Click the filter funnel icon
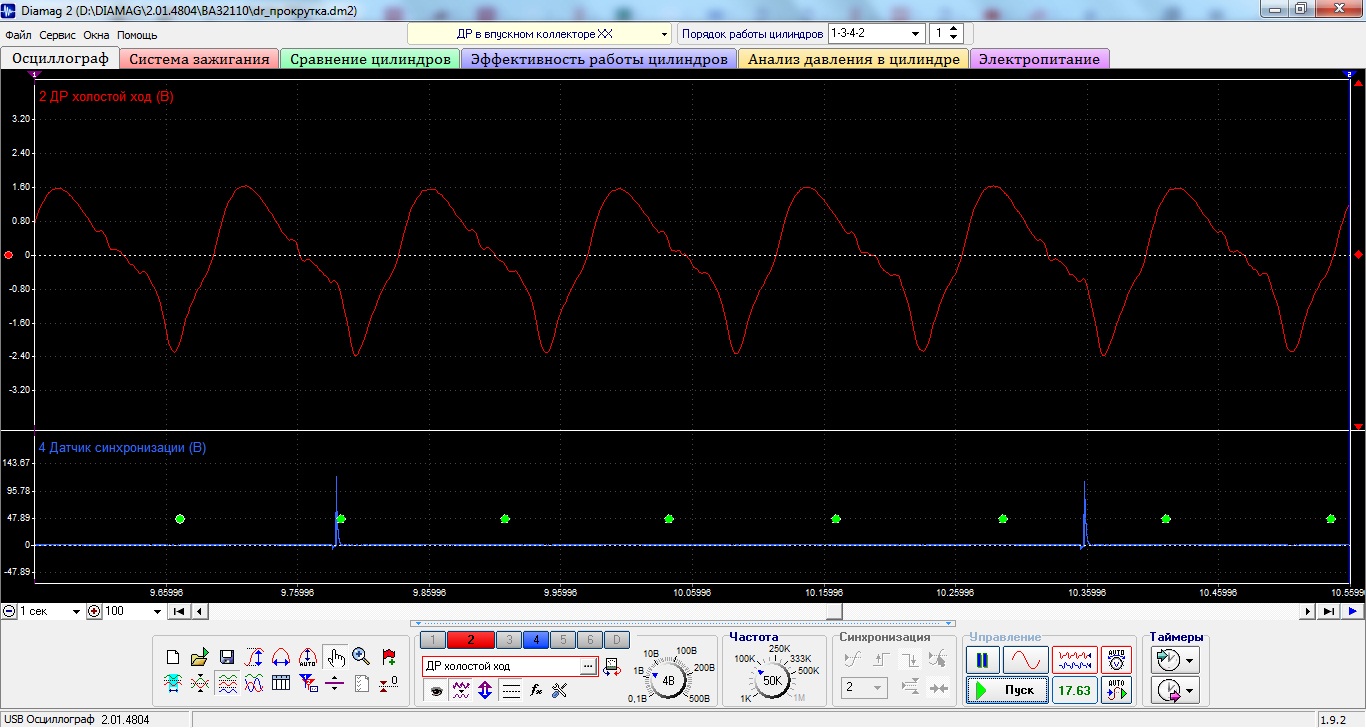Screen dimensions: 1366x728 308,684
